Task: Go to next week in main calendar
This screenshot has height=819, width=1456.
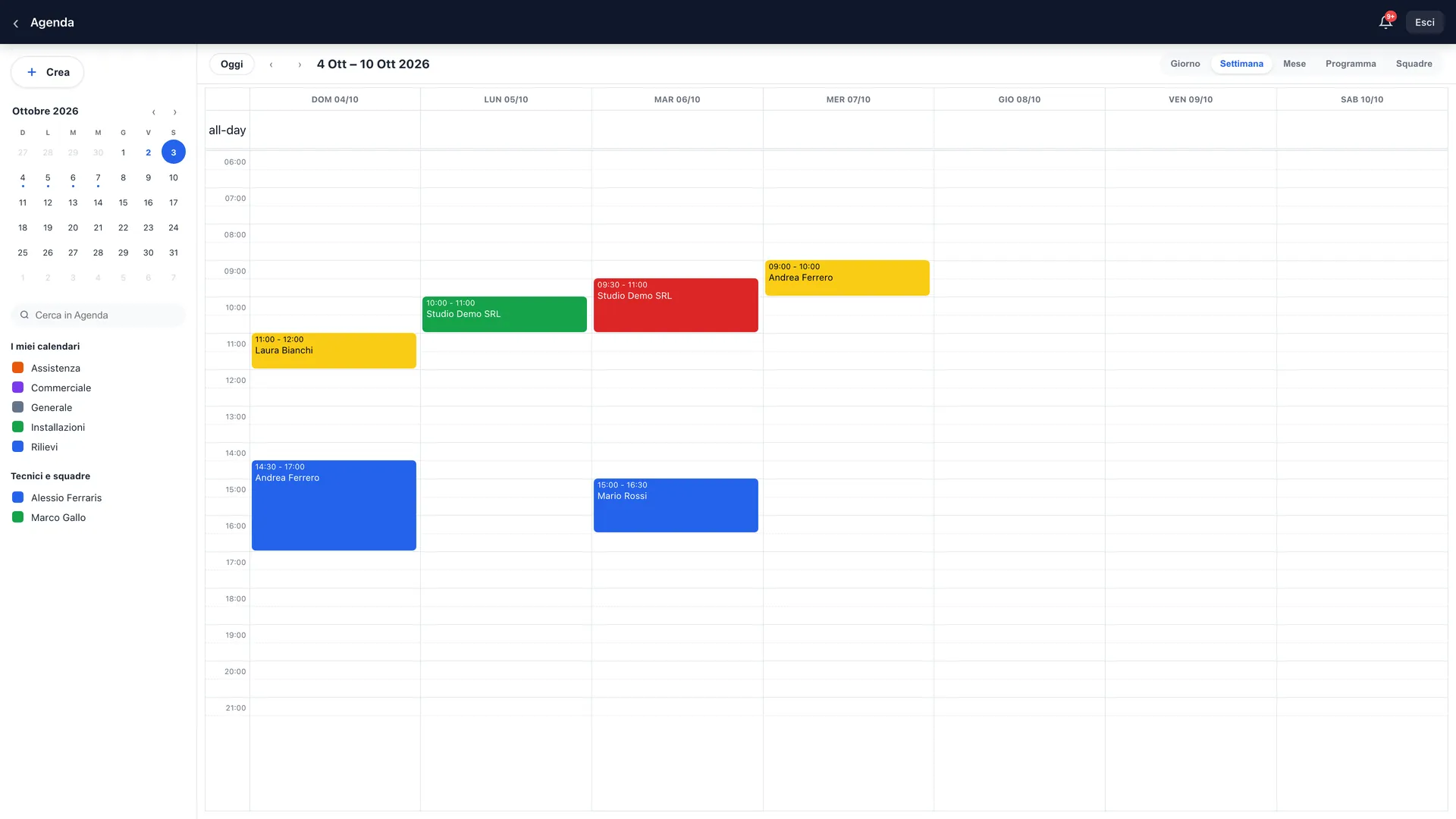Action: [x=300, y=64]
